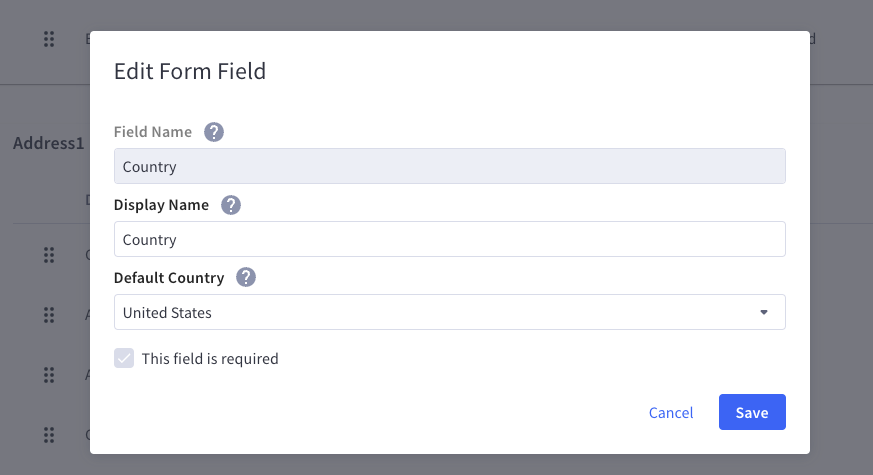This screenshot has width=873, height=475.
Task: Click the second drag handle under Address1
Action: click(x=49, y=315)
